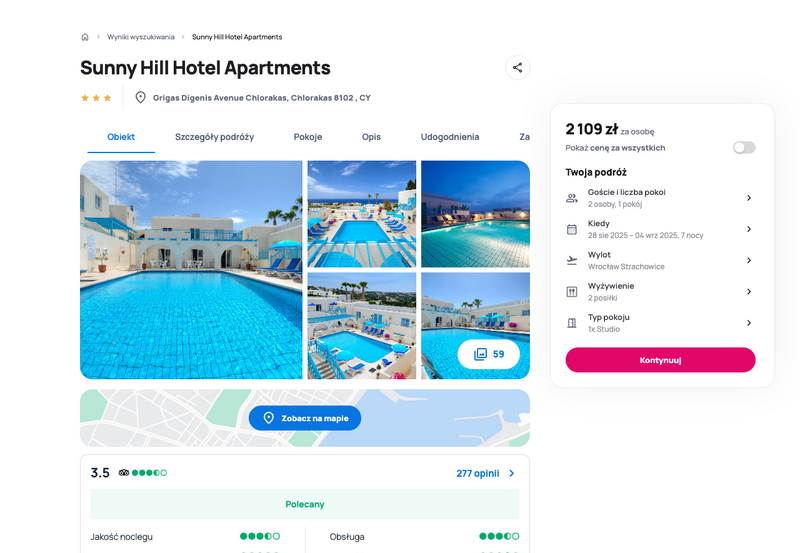
Task: Click the meal icon next to Wyżywienie
Action: coord(572,292)
